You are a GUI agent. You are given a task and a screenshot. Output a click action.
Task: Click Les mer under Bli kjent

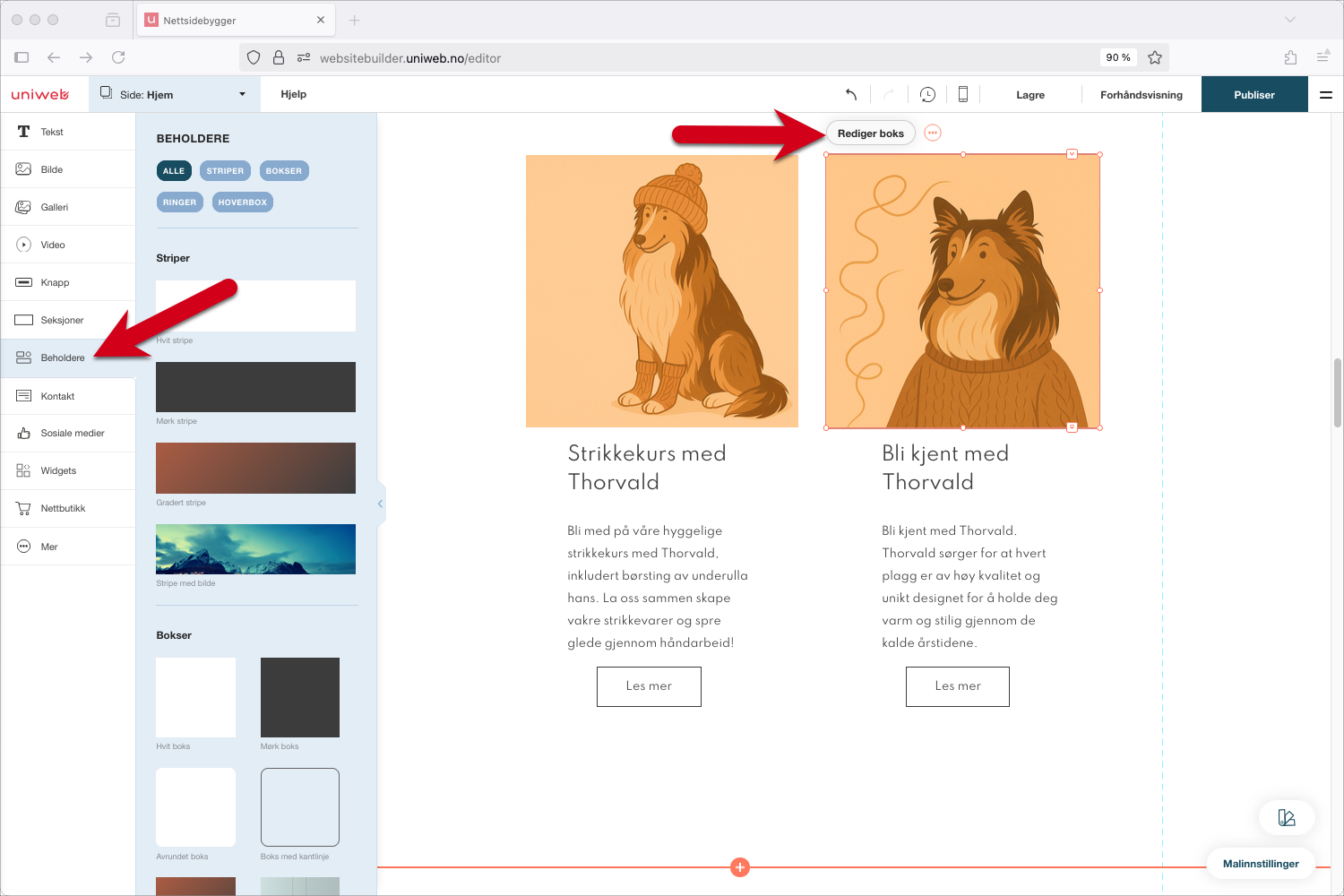(958, 686)
